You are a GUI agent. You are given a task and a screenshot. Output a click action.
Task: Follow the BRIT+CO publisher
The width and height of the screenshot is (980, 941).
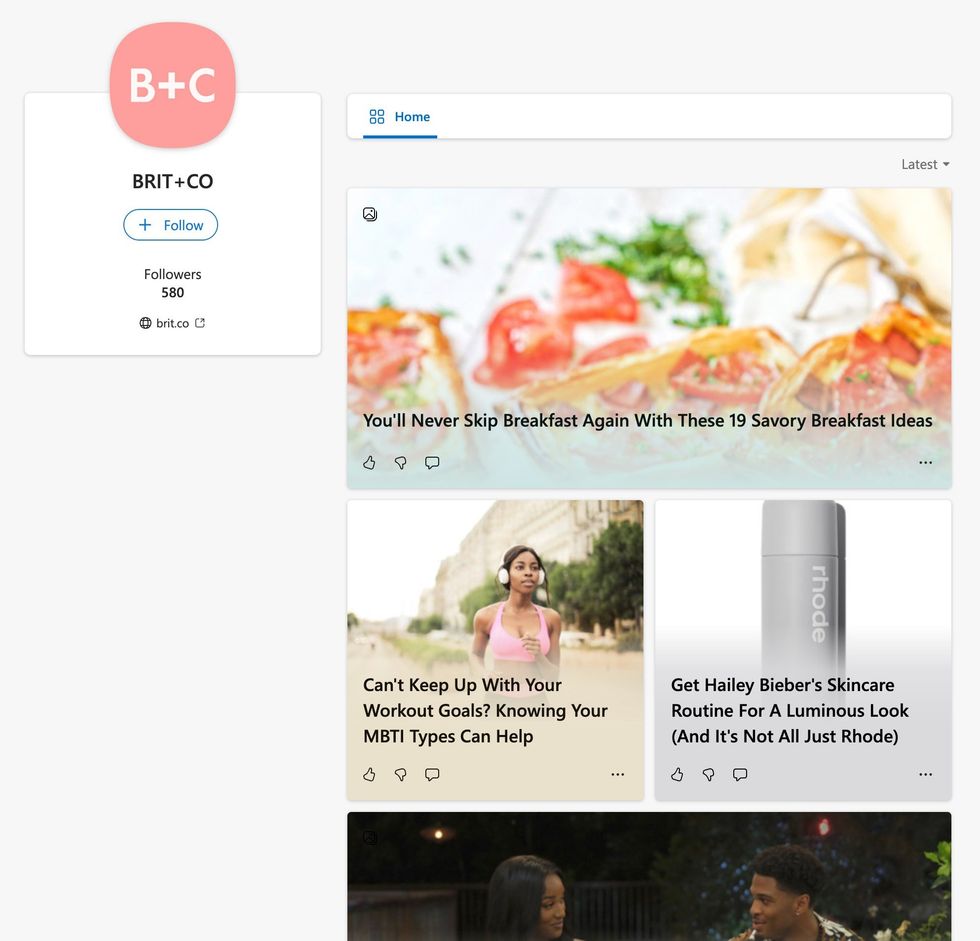click(171, 225)
